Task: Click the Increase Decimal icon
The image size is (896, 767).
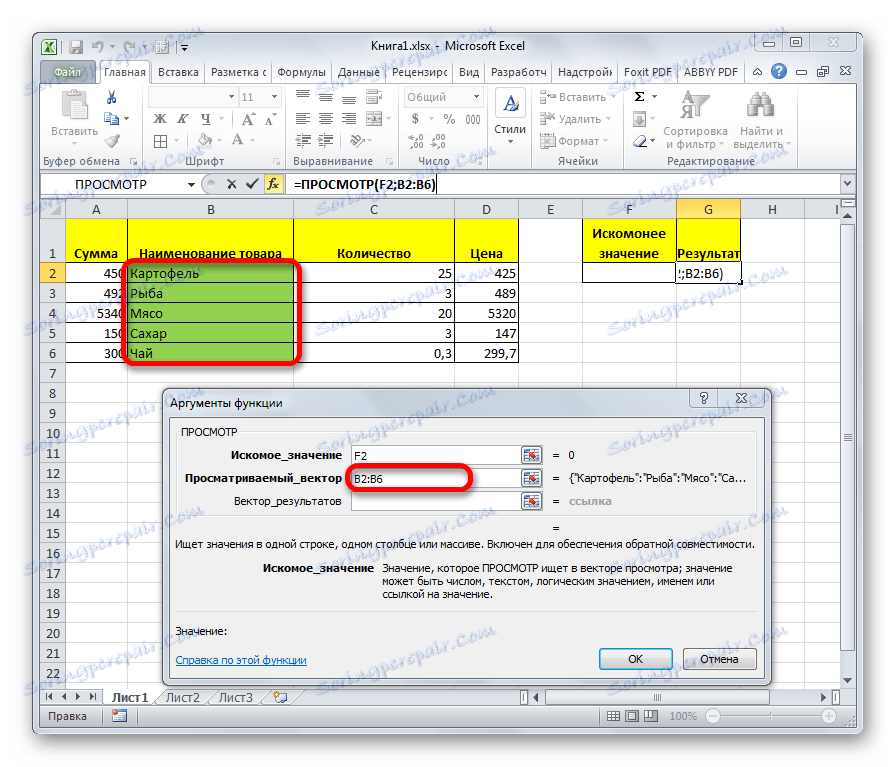Action: [415, 141]
